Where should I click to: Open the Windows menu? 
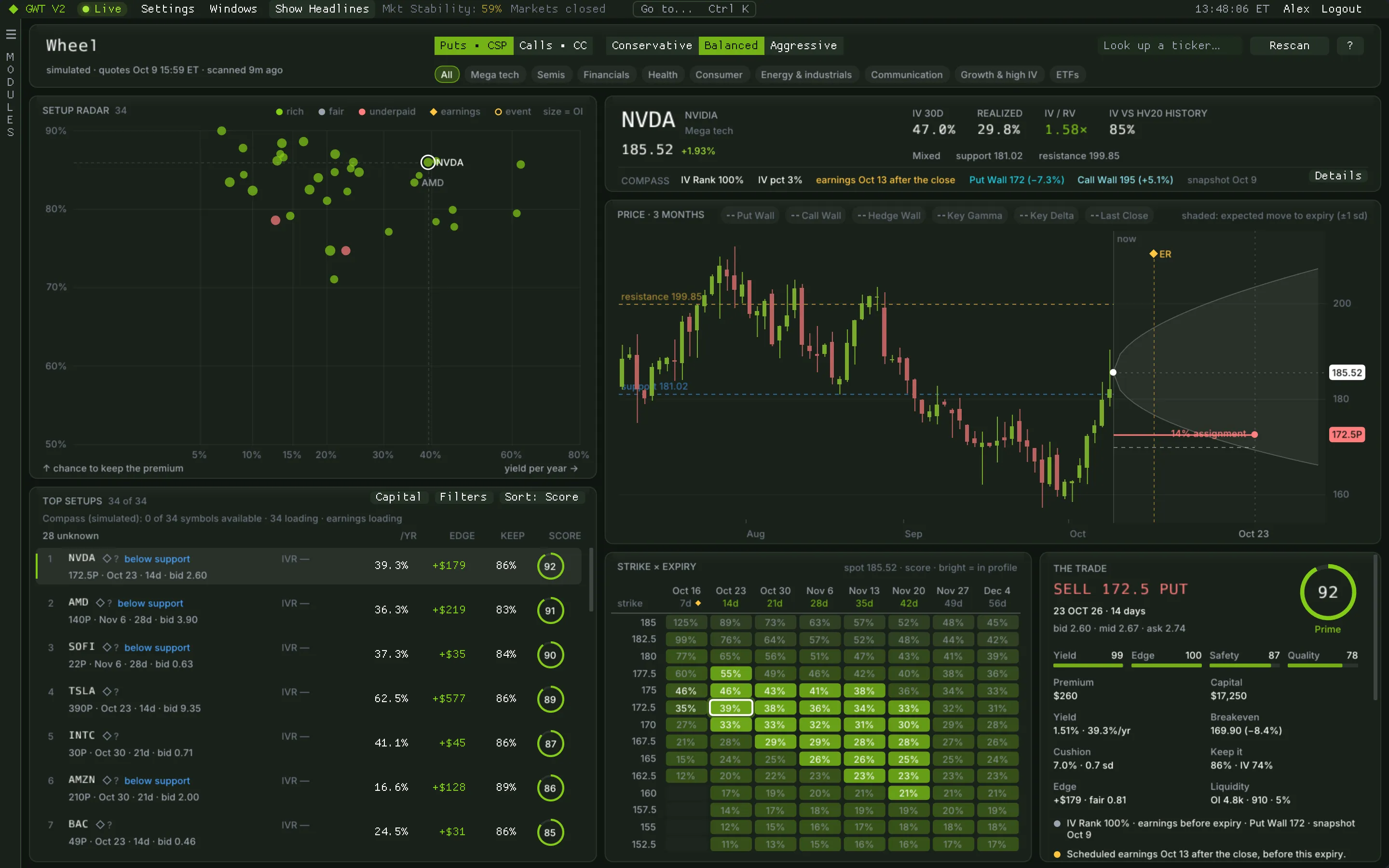tap(233, 9)
